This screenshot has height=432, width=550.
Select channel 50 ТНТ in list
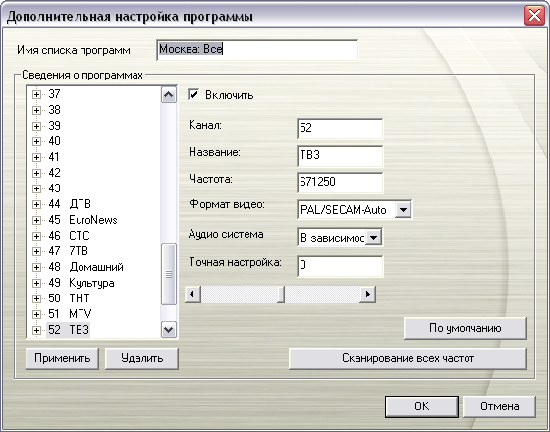[x=69, y=298]
